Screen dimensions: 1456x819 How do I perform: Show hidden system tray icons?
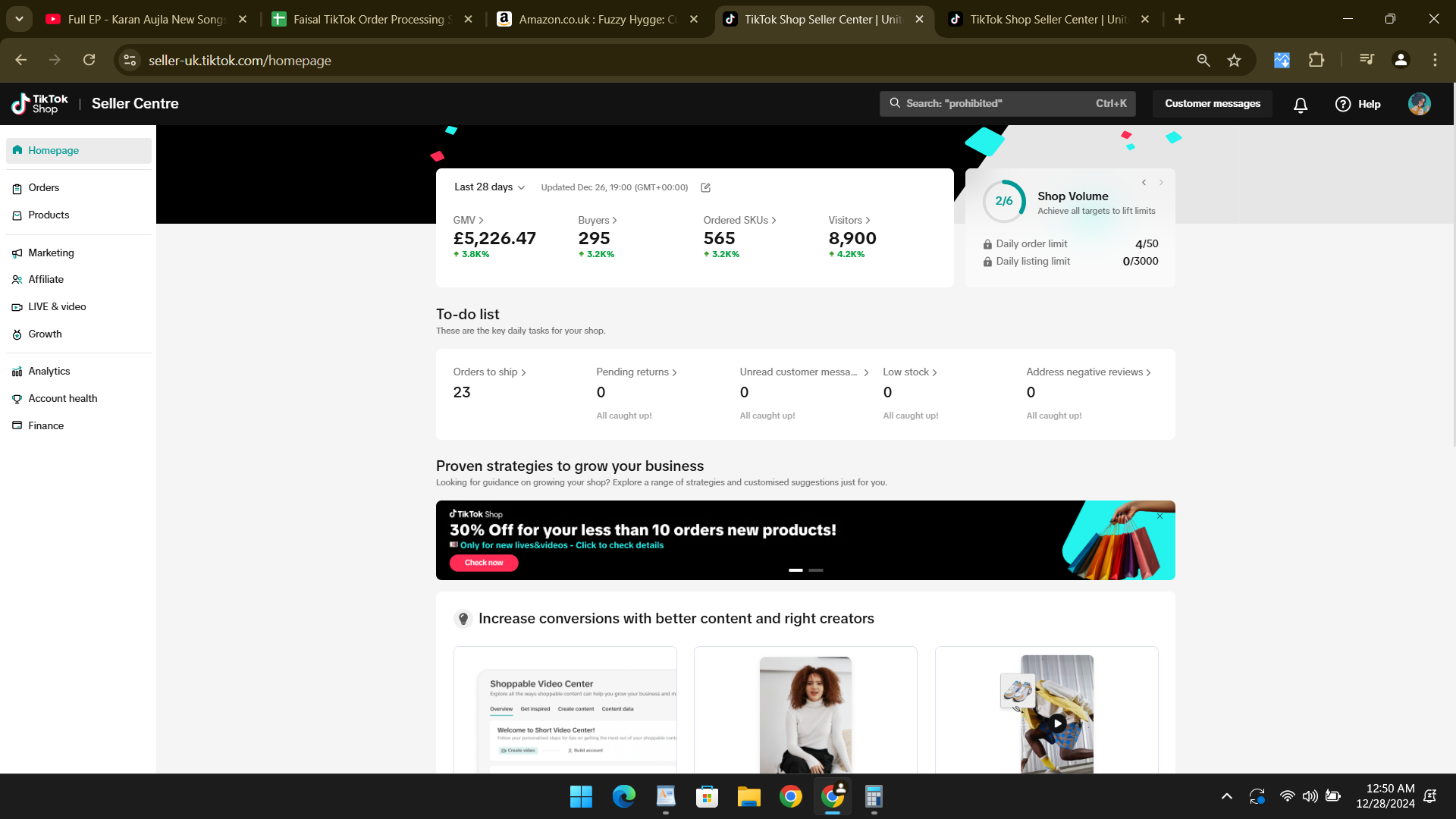[1226, 796]
